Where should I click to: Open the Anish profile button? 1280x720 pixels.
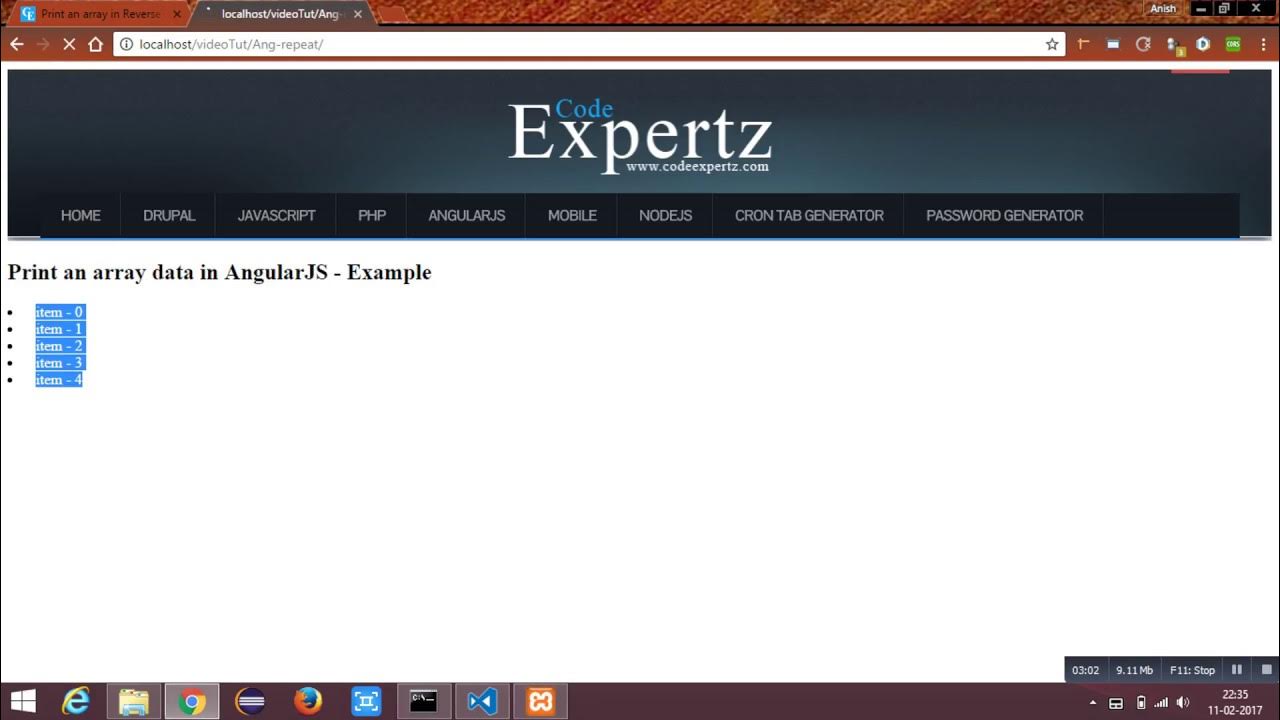(x=1163, y=8)
